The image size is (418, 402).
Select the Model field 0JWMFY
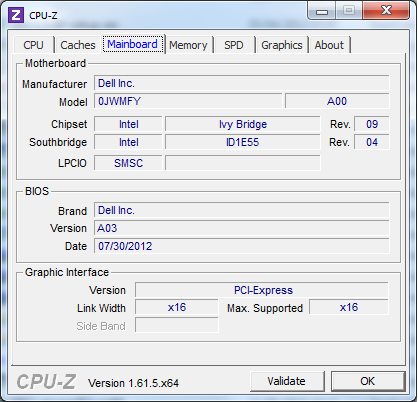188,101
